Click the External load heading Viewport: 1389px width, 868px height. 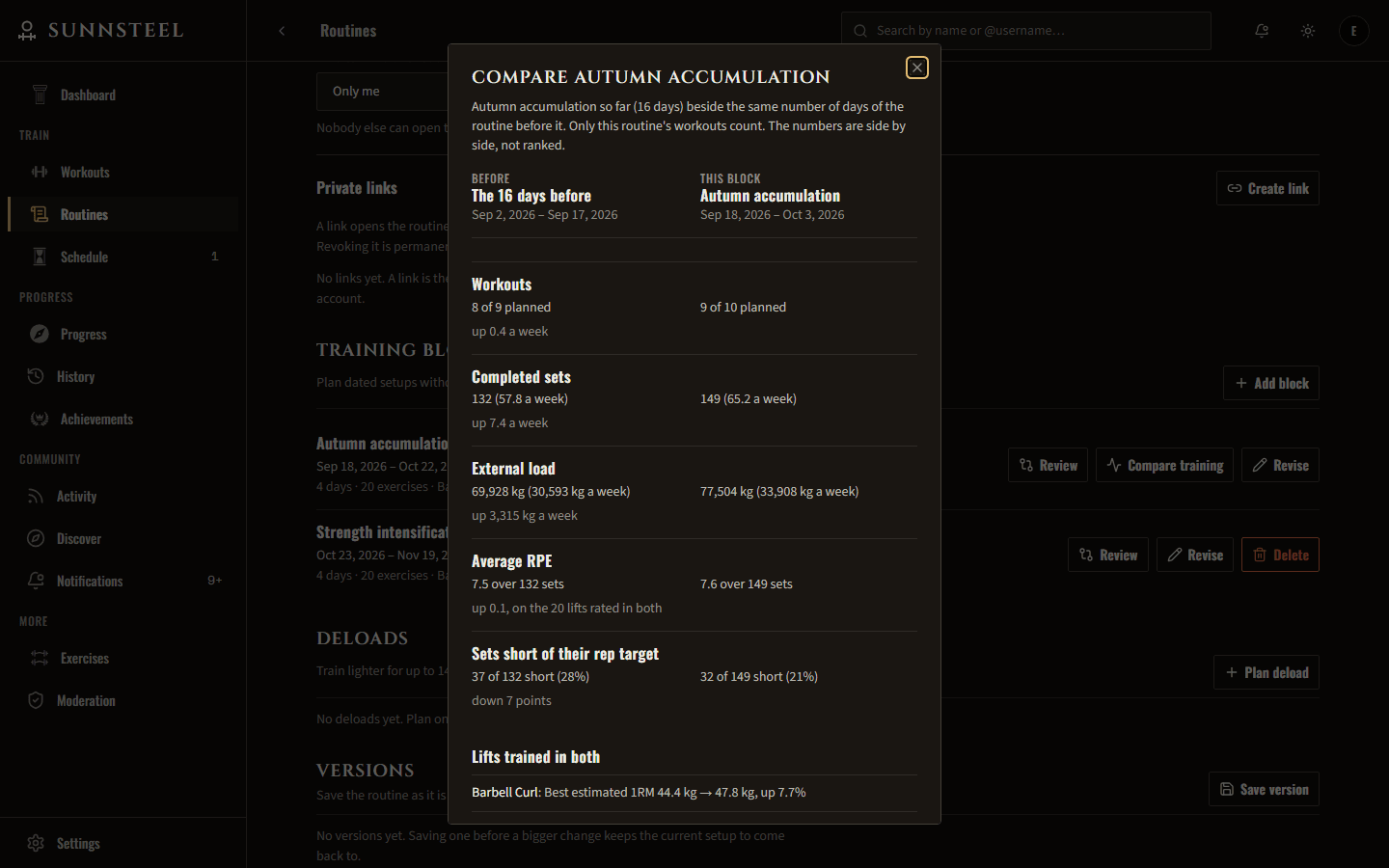(513, 469)
